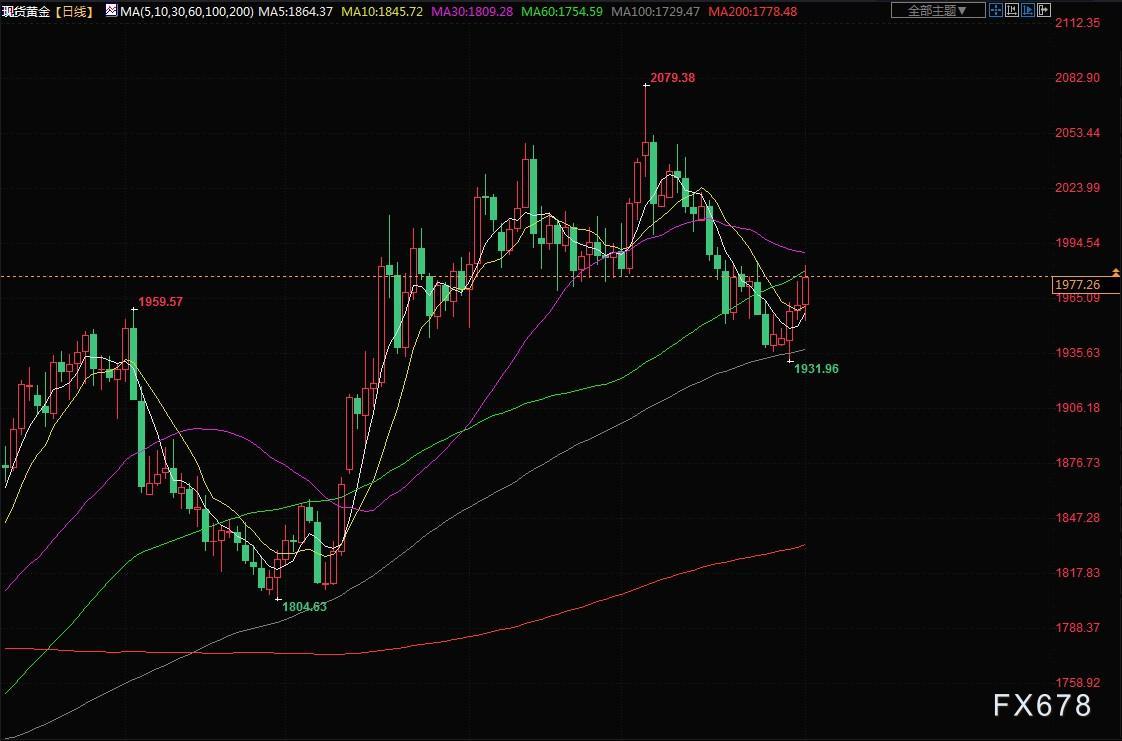1122x741 pixels.
Task: Click the MA indicator chart icon
Action: click(x=111, y=10)
